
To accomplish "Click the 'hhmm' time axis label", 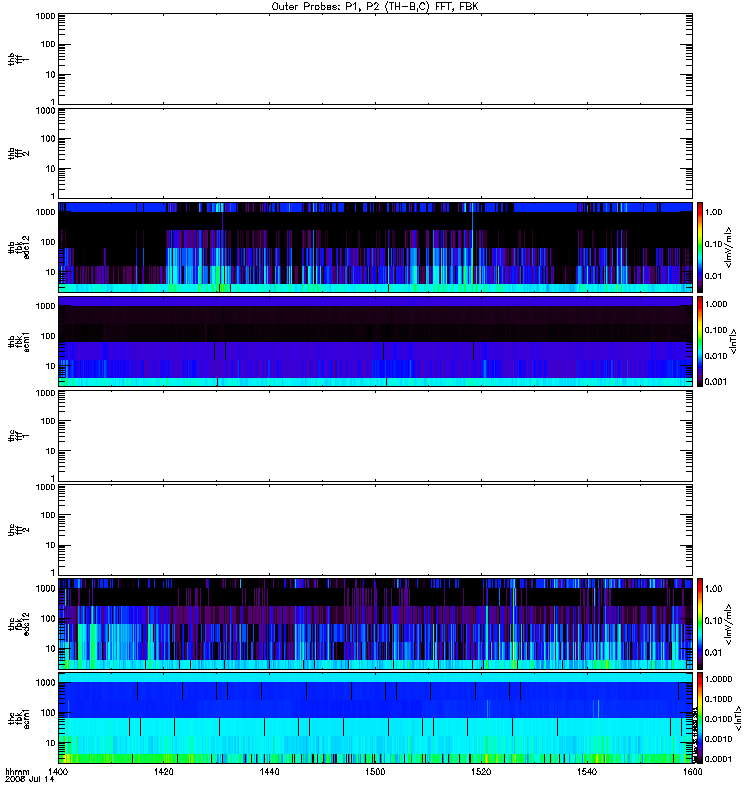I will pos(17,772).
